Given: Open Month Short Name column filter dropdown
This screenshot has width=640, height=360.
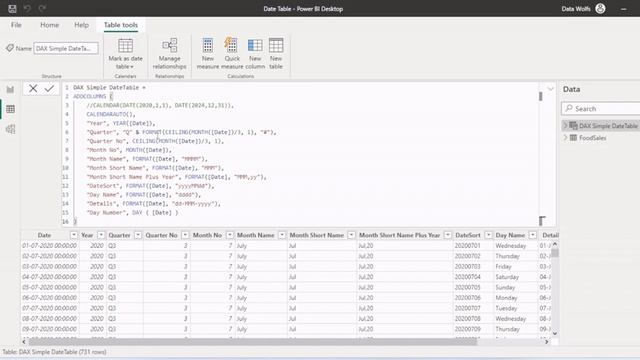Looking at the screenshot, I should pos(351,235).
